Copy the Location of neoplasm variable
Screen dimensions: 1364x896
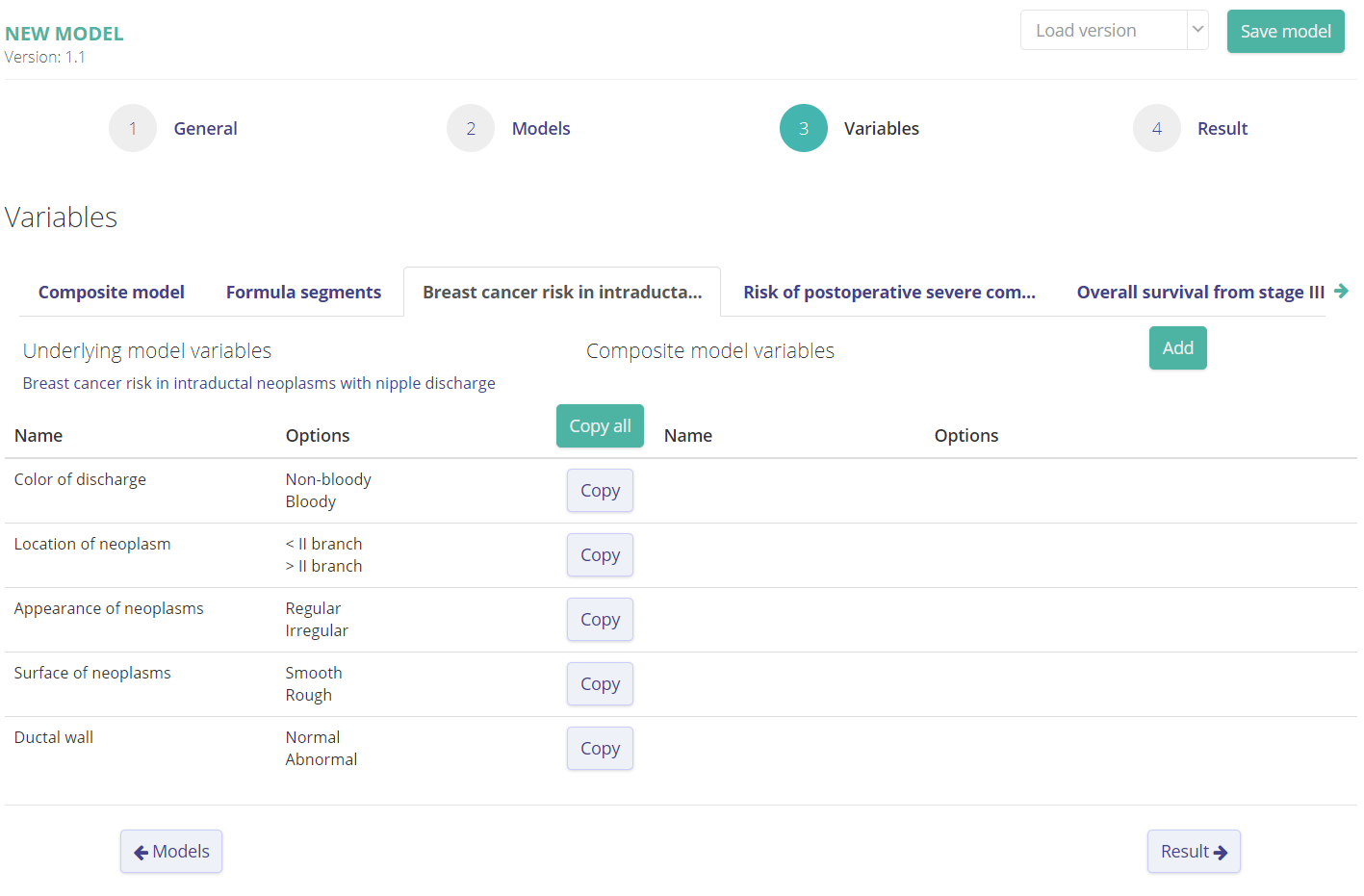coord(600,555)
